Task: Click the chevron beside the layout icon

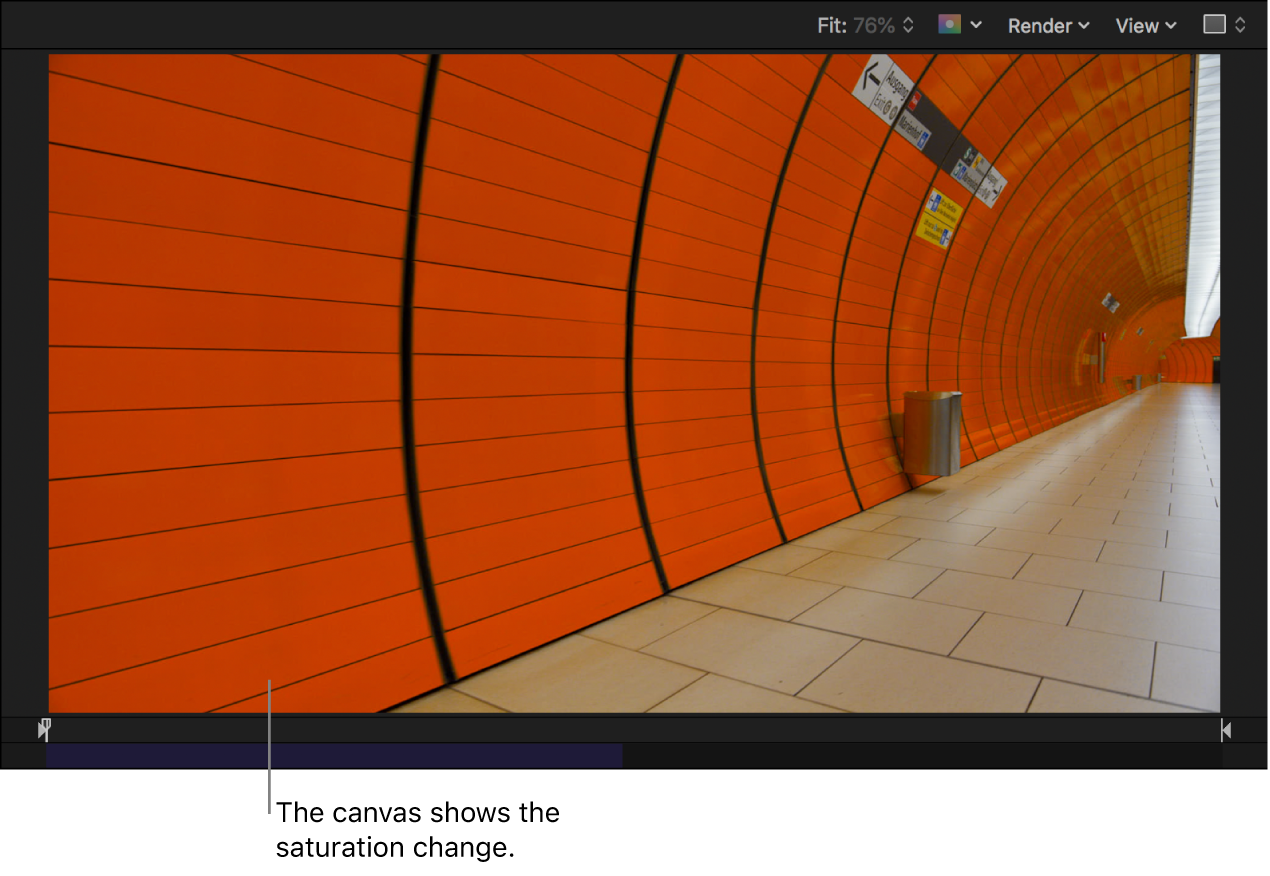Action: point(1241,25)
